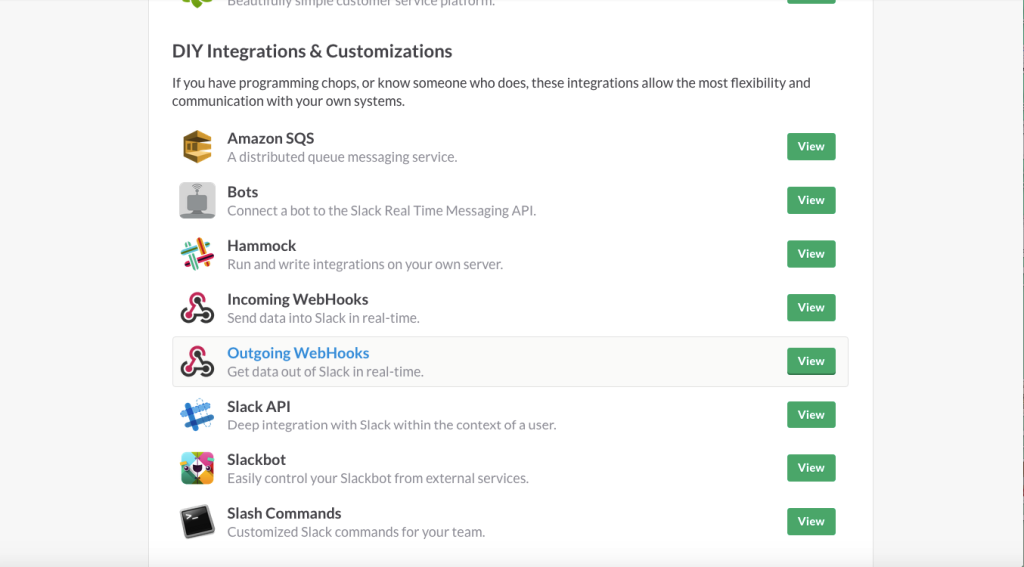Image resolution: width=1024 pixels, height=567 pixels.
Task: View the Incoming WebHooks integration
Action: 811,307
